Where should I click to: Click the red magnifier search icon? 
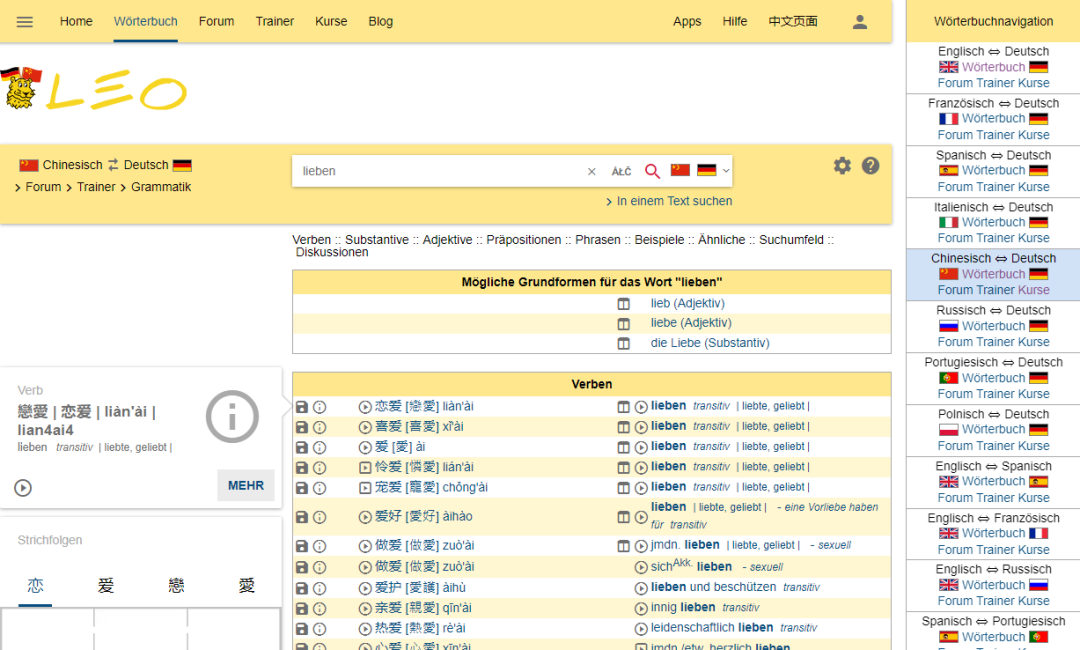coord(652,171)
